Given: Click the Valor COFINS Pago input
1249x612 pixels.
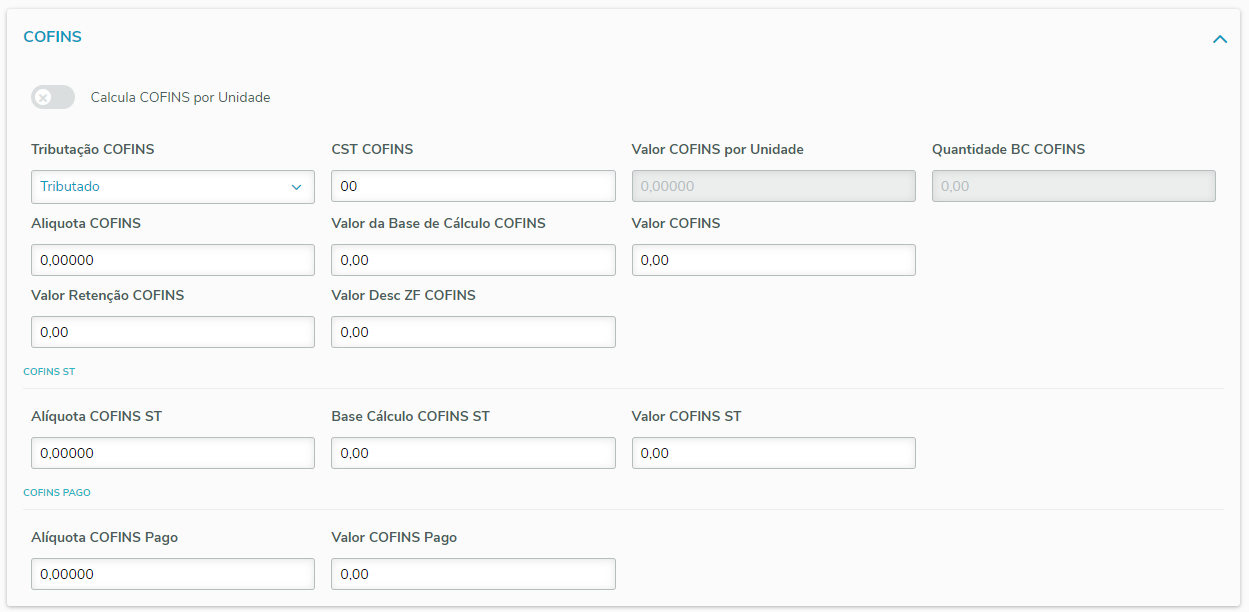Looking at the screenshot, I should [x=473, y=574].
